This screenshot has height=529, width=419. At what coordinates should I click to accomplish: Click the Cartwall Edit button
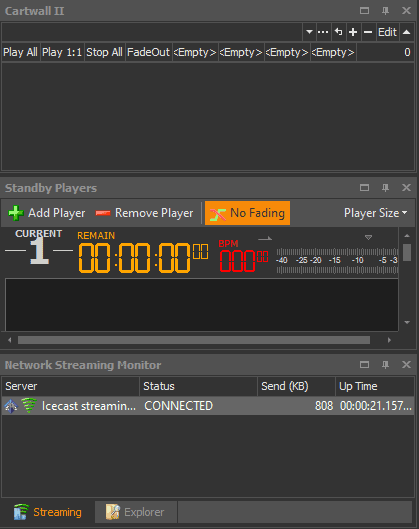tap(387, 32)
